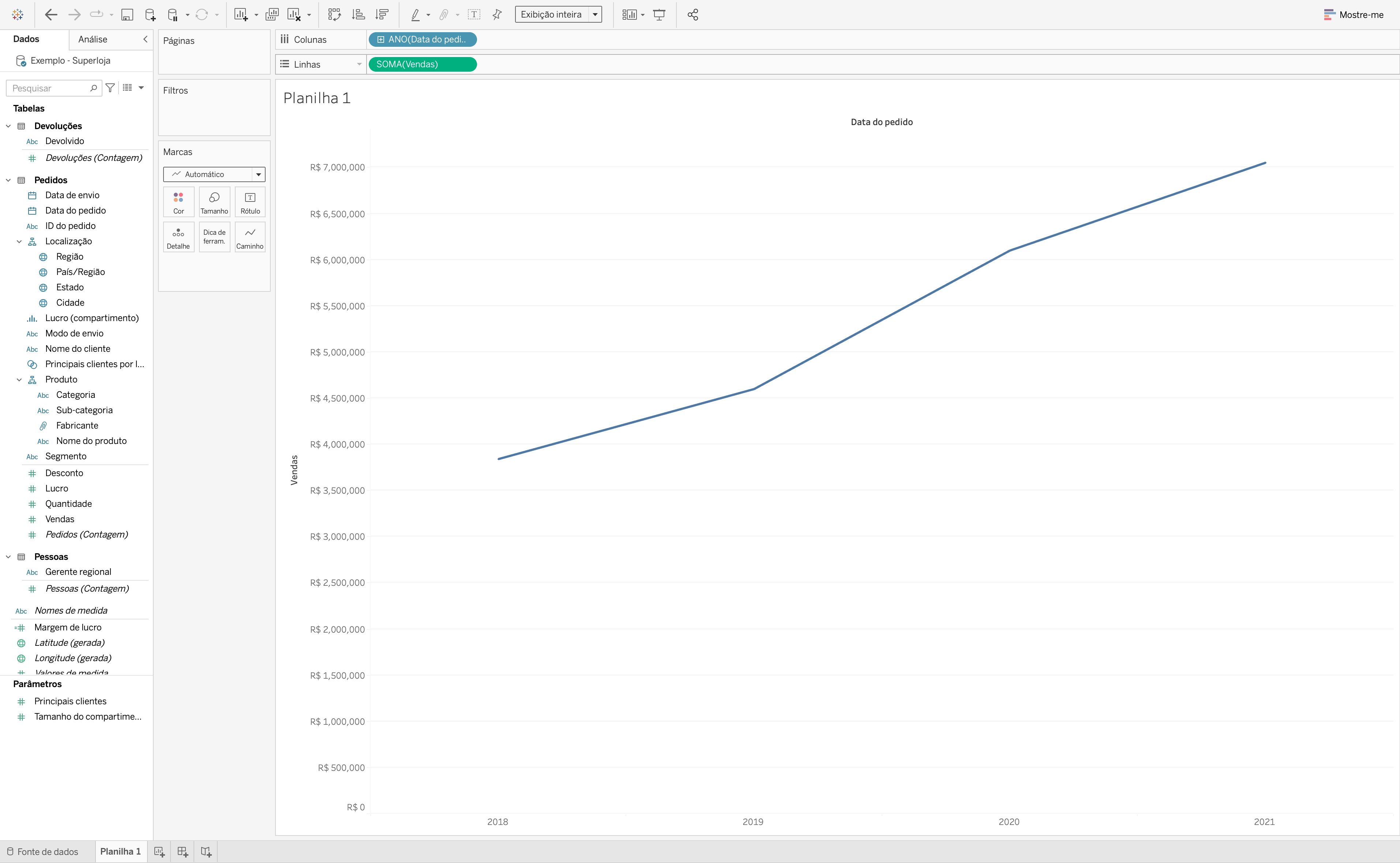This screenshot has width=1400, height=863.
Task: Switch to the Dados tab
Action: (26, 39)
